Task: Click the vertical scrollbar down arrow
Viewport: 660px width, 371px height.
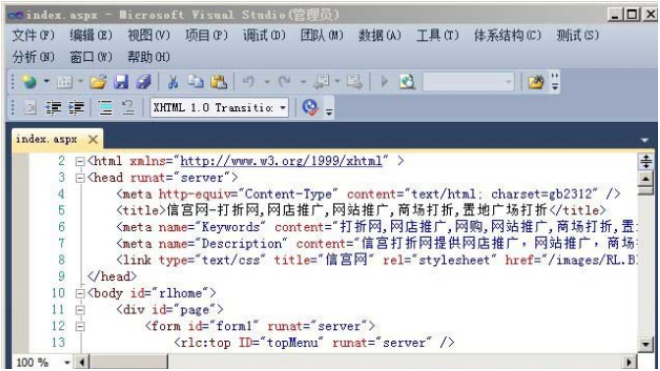Action: pos(646,344)
